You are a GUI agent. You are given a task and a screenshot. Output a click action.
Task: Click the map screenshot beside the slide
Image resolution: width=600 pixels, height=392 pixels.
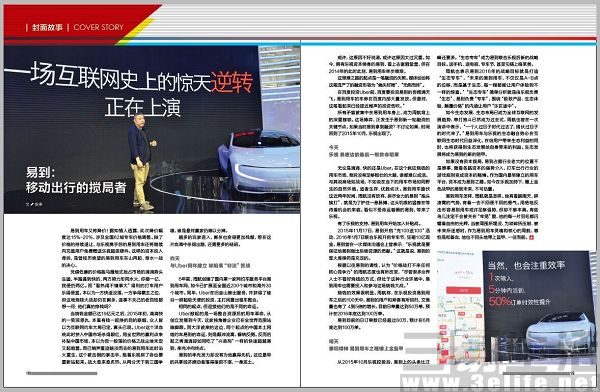coord(460,306)
